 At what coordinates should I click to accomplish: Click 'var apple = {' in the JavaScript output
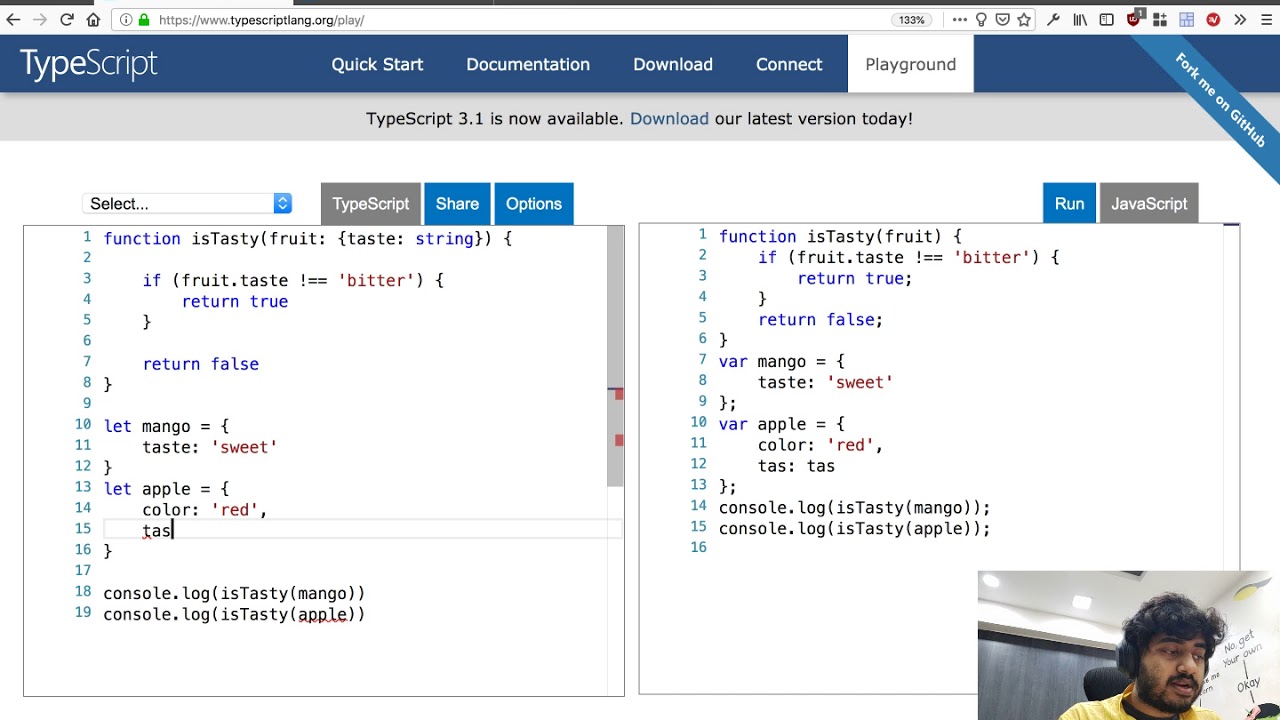click(x=781, y=424)
